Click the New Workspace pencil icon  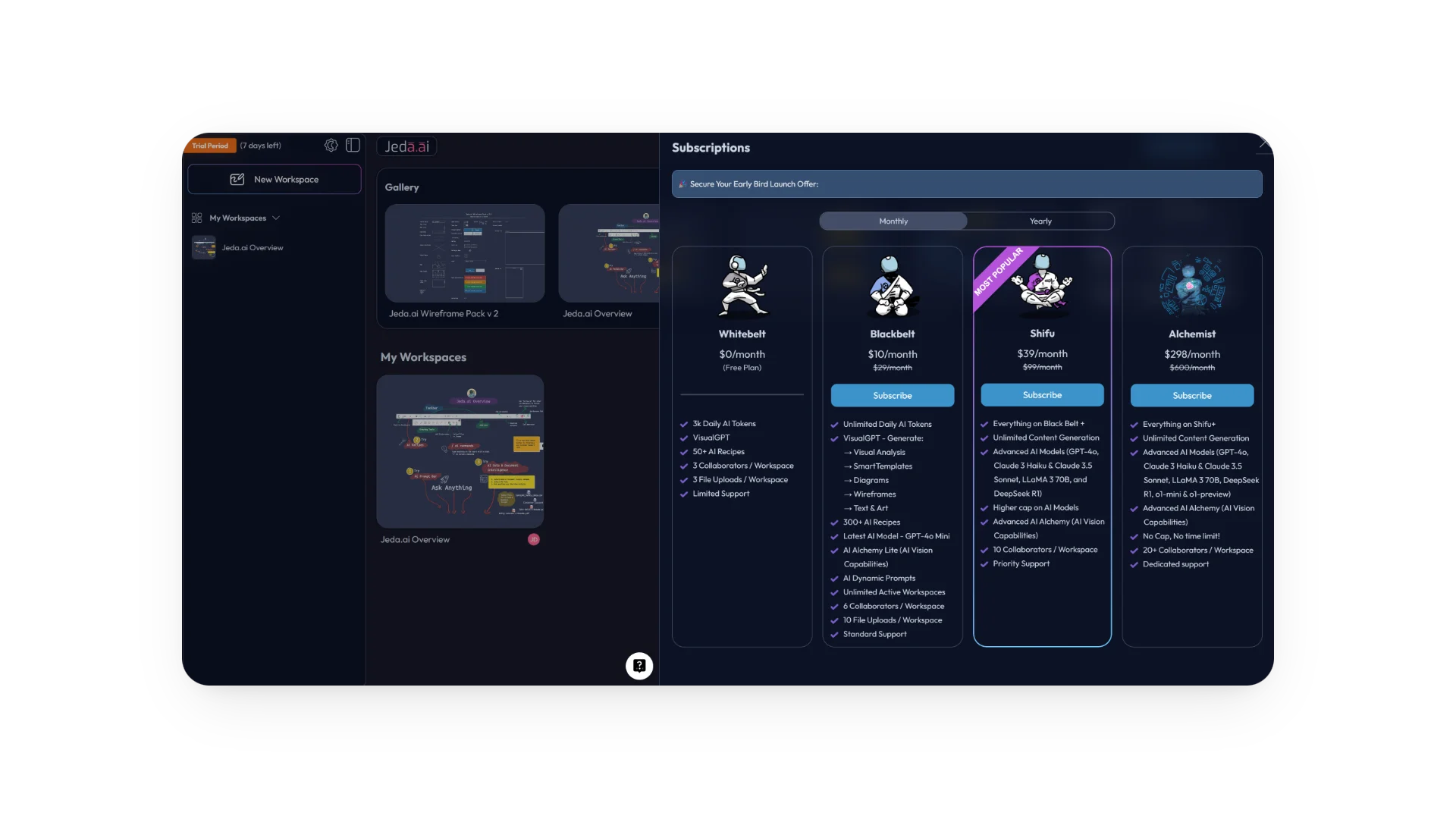[237, 179]
